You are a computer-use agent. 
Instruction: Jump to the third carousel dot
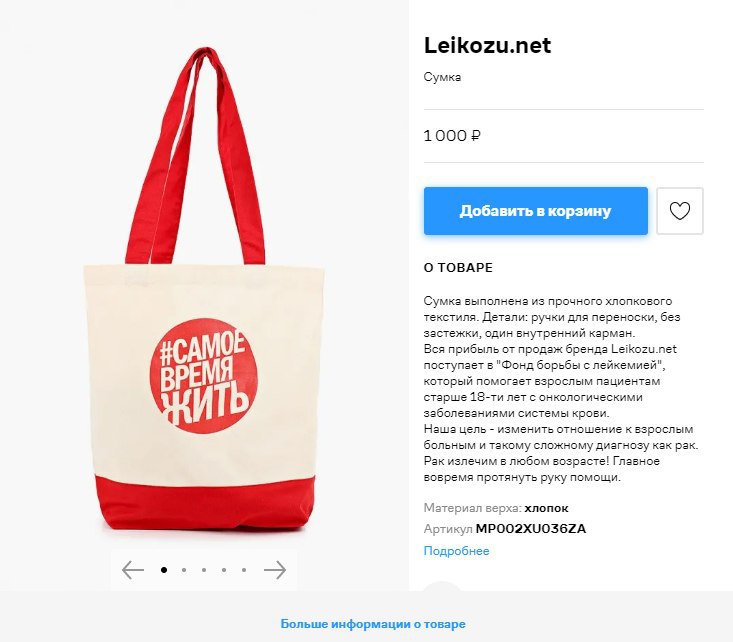(x=204, y=570)
